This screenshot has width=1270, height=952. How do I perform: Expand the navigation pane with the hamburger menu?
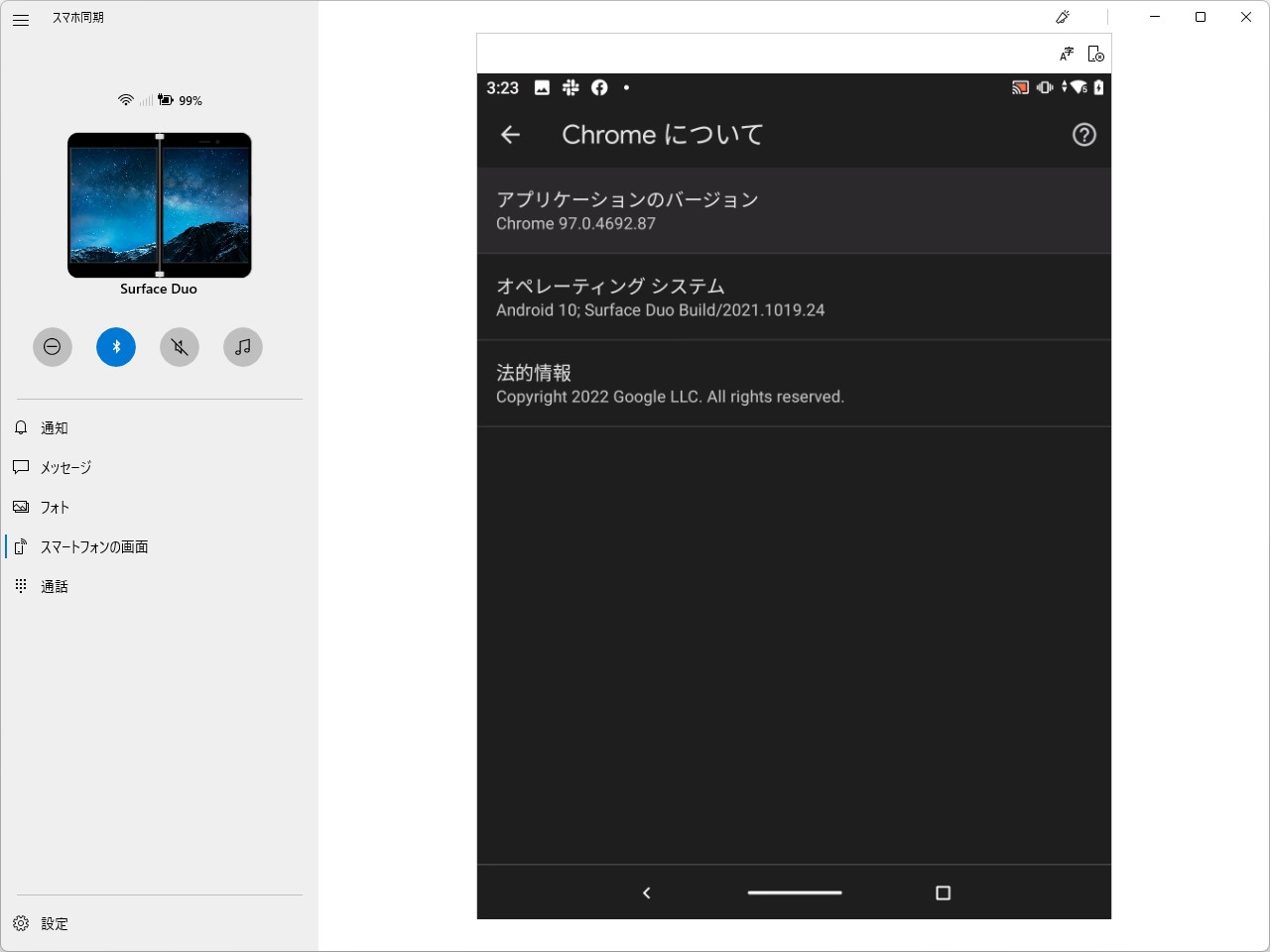coord(21,19)
